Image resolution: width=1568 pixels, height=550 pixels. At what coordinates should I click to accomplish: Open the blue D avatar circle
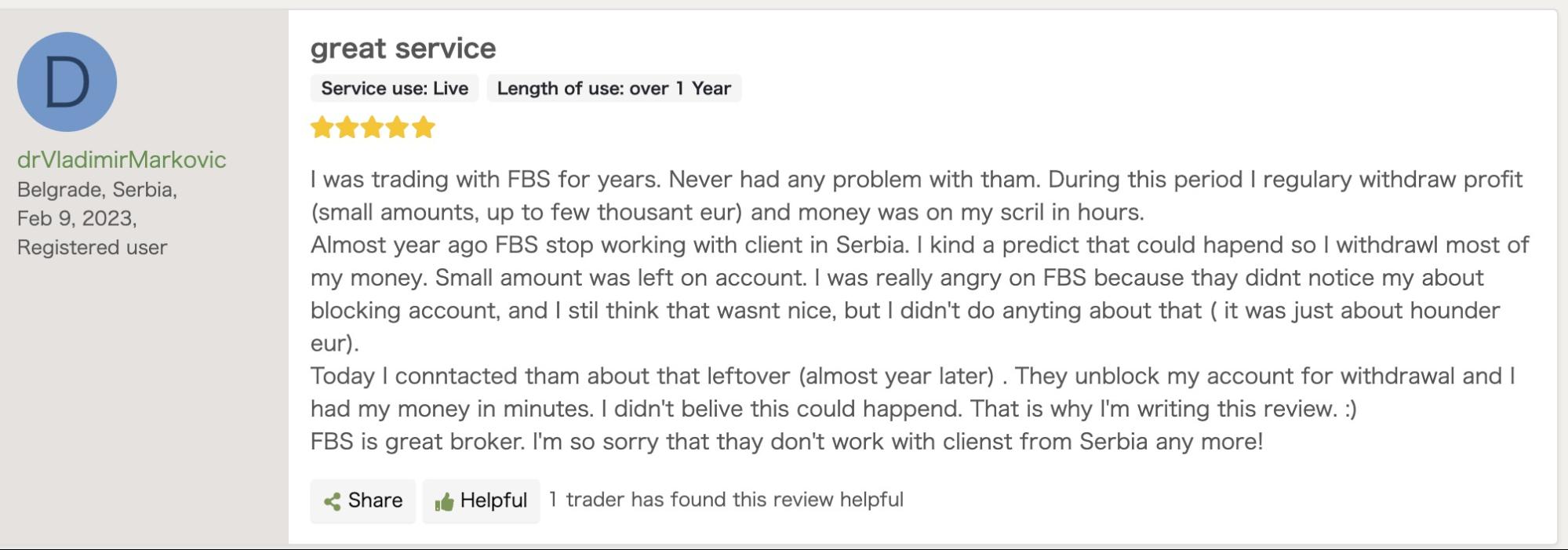coord(67,82)
